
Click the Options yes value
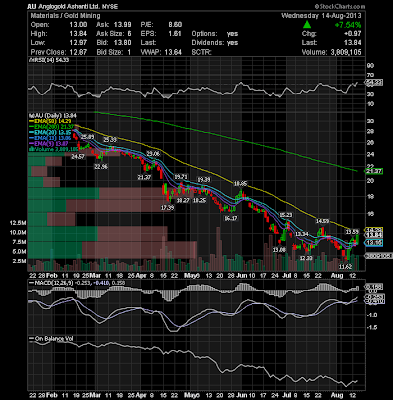coord(232,34)
